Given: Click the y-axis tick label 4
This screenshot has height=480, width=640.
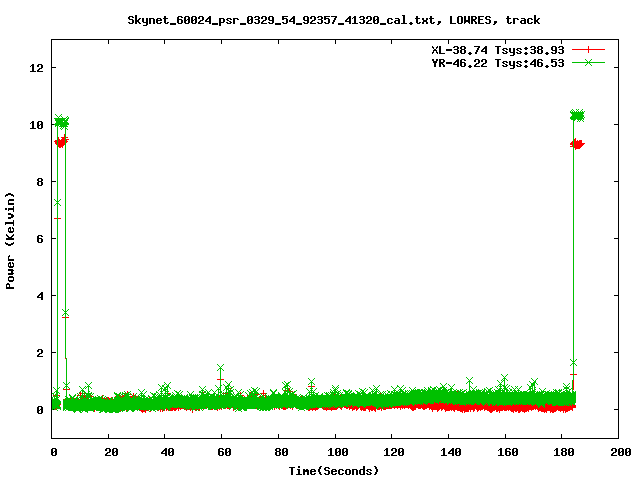Looking at the screenshot, I should (x=40, y=296).
